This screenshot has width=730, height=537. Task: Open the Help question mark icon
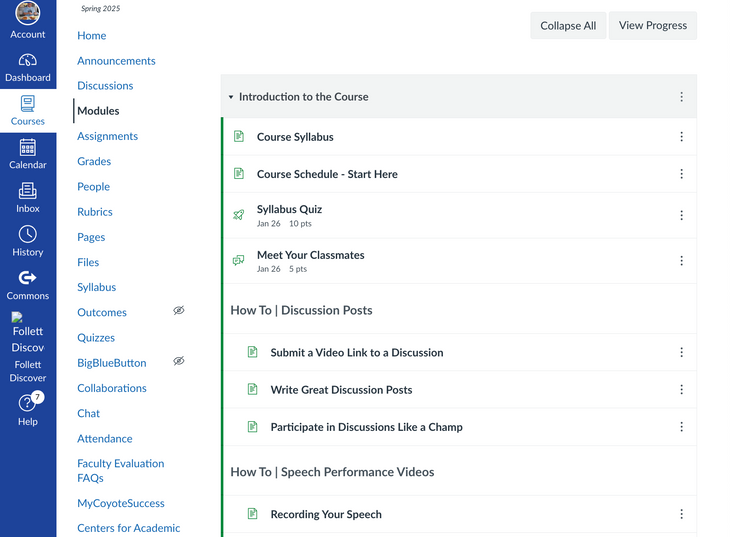27,403
